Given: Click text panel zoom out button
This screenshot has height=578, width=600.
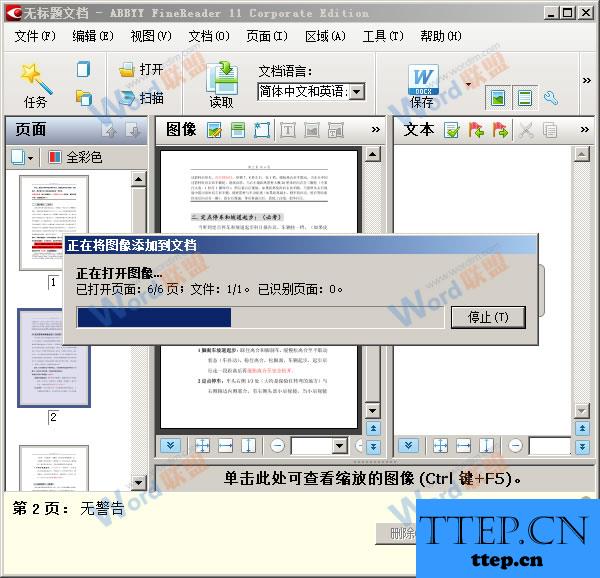Looking at the screenshot, I should pyautogui.click(x=515, y=446).
